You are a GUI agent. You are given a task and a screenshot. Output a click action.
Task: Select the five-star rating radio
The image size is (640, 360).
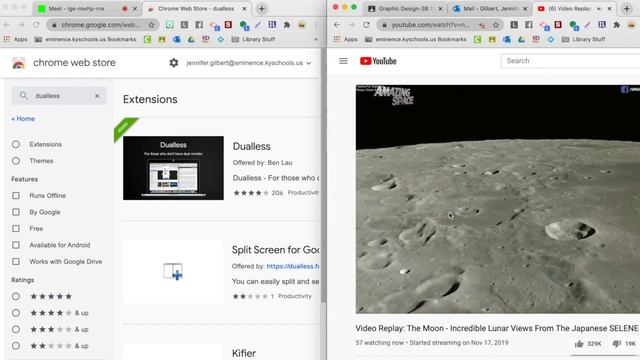click(x=16, y=296)
